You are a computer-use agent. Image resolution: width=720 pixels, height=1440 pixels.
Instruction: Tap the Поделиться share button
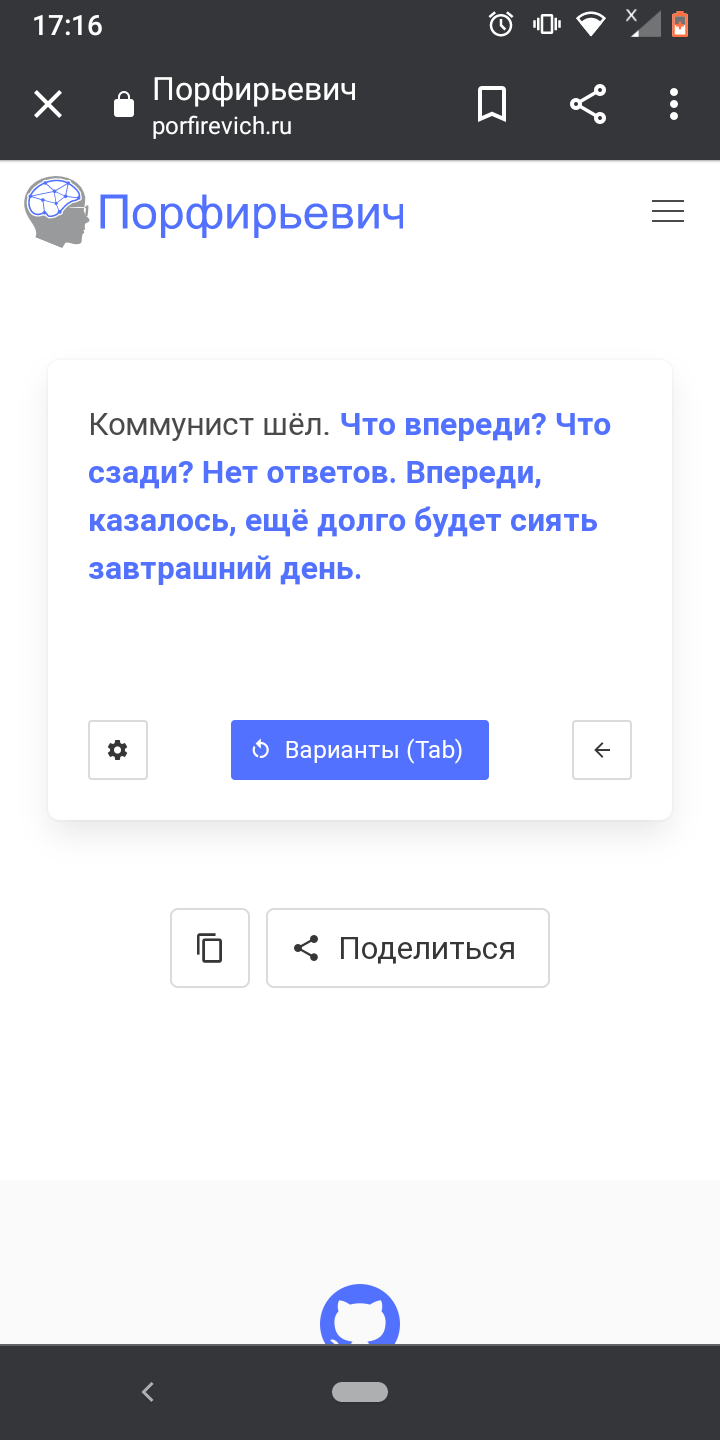click(408, 948)
